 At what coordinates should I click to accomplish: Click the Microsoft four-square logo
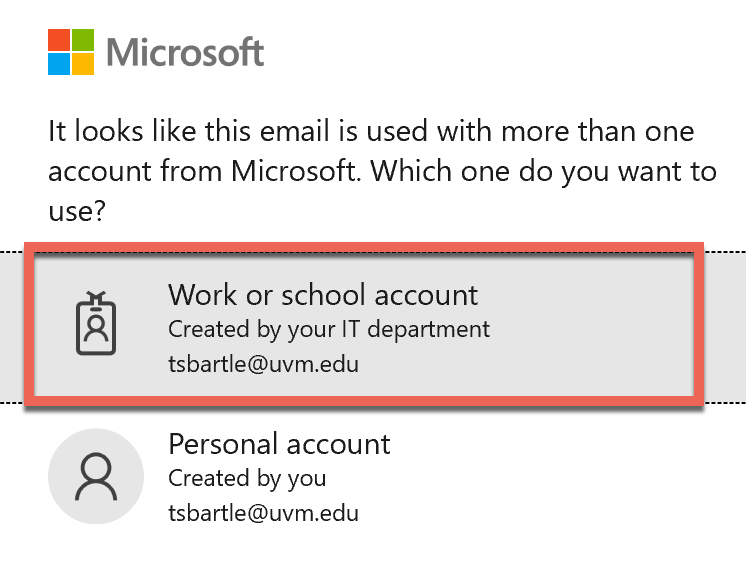(x=71, y=52)
